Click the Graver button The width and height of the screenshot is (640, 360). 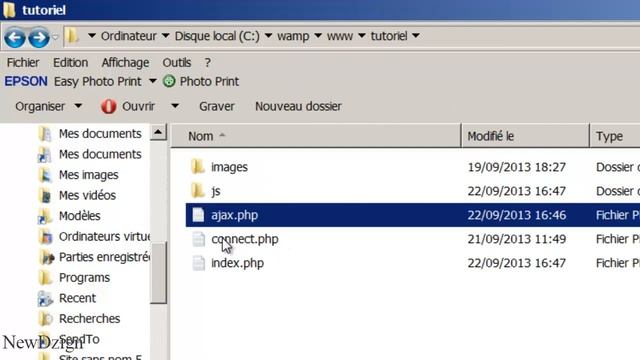[217, 107]
